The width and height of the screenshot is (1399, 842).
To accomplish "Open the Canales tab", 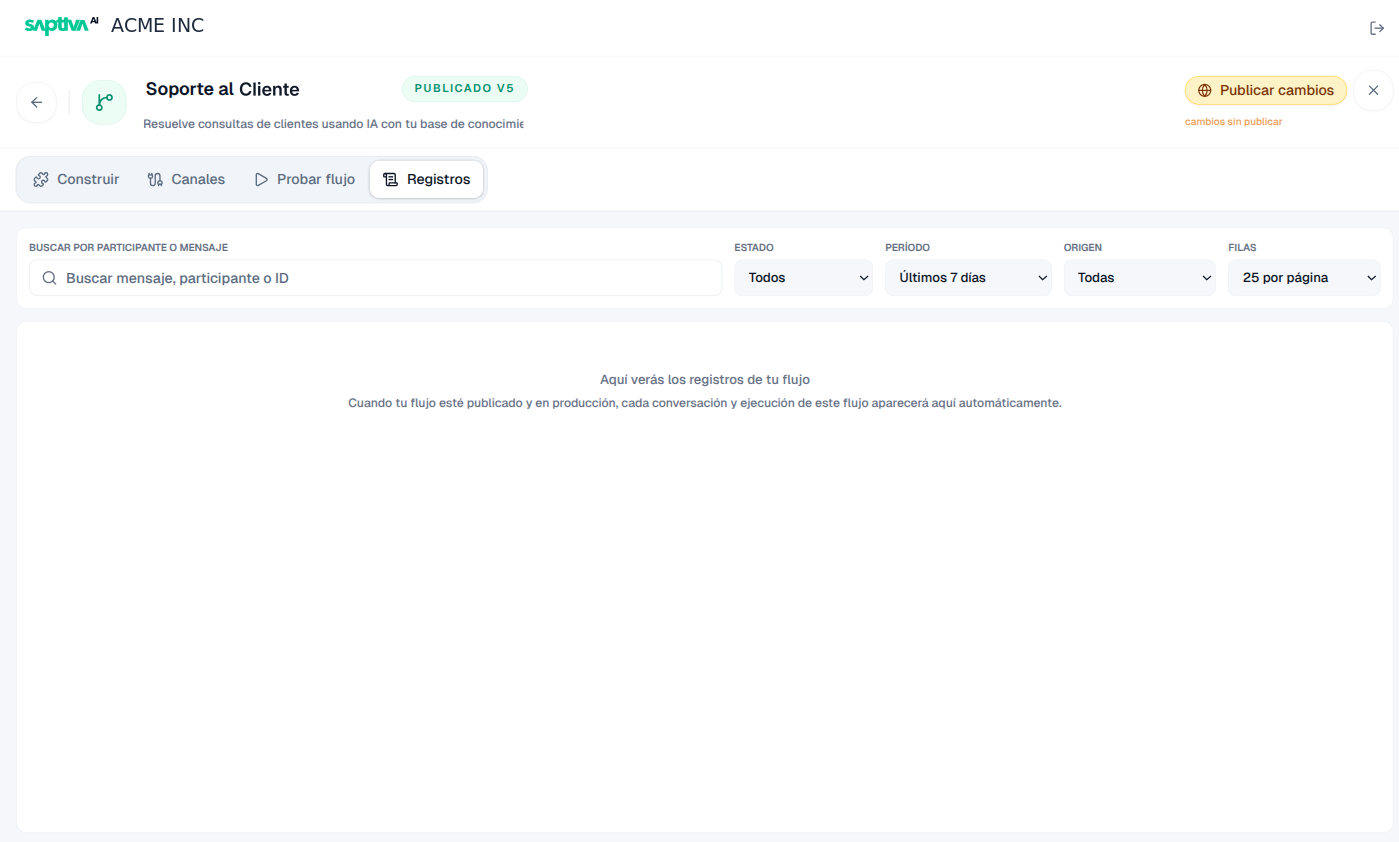I will pos(187,180).
